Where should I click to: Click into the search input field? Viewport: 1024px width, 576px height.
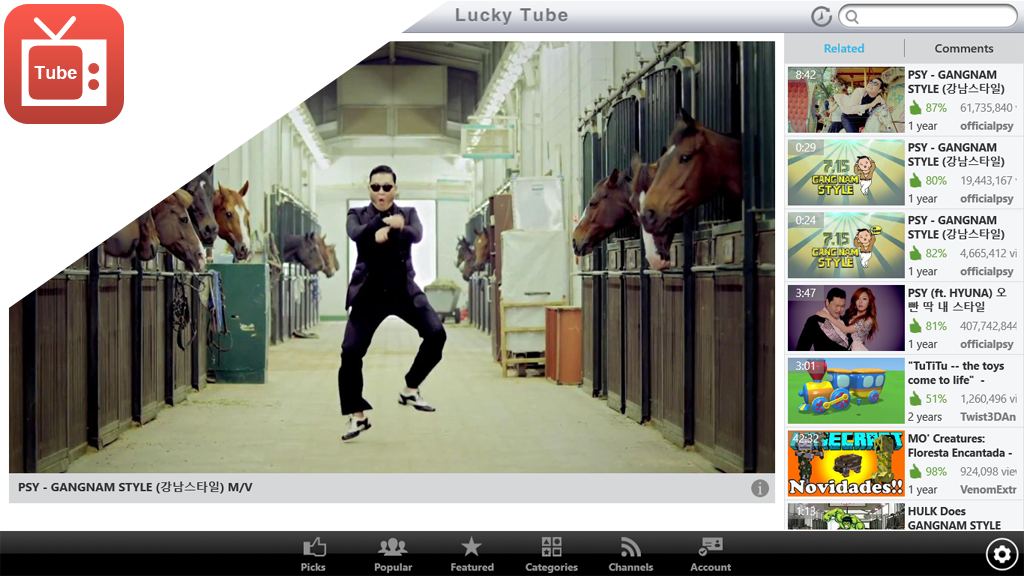pos(930,16)
